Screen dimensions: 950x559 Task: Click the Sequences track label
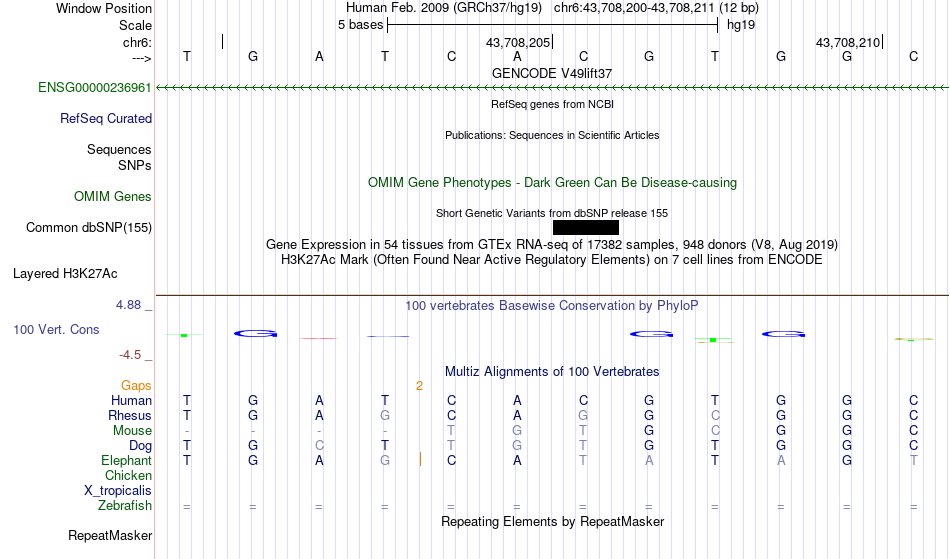tap(119, 150)
